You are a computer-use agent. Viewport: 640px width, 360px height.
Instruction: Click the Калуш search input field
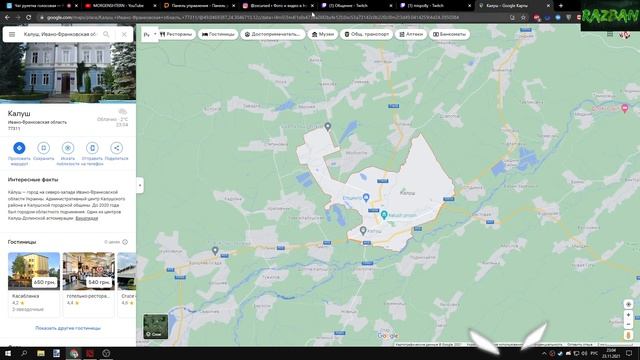tap(60, 34)
